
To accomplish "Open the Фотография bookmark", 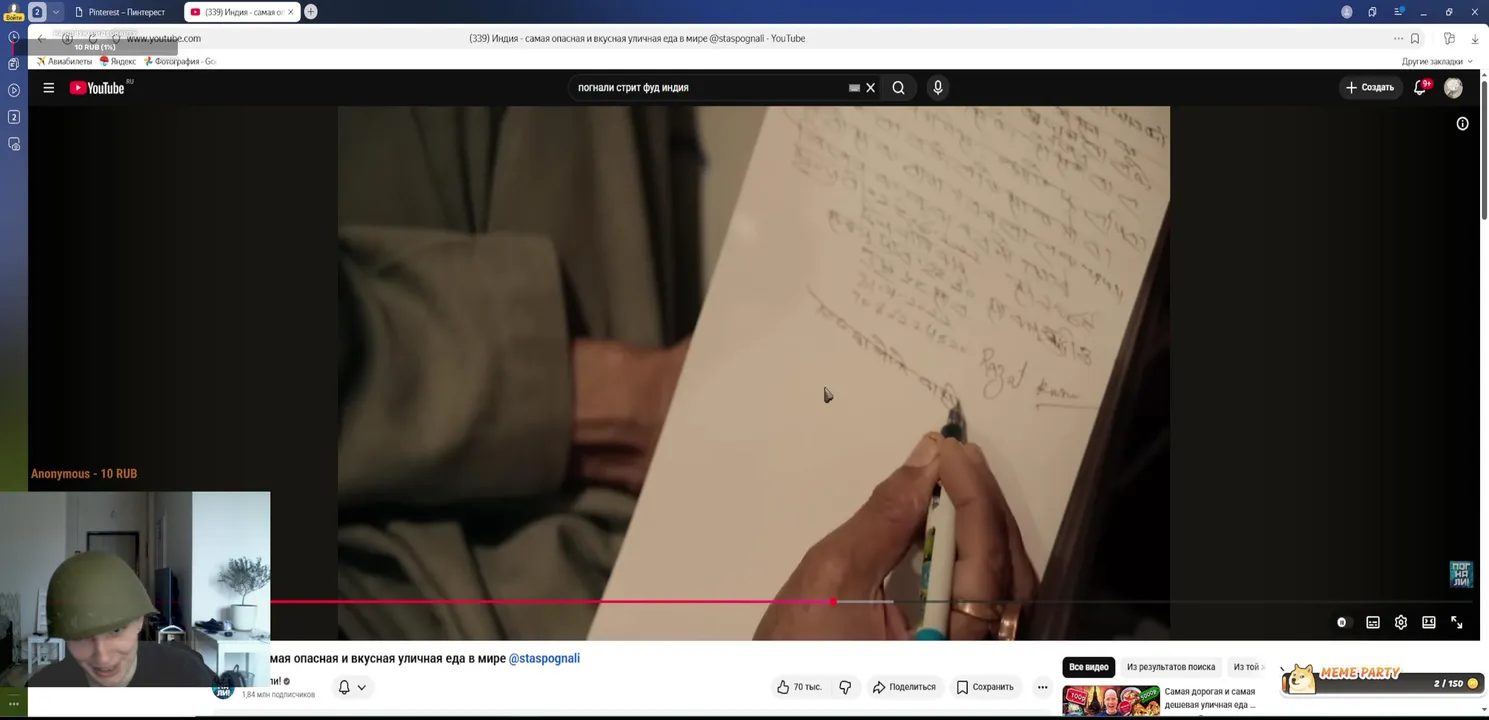I will click(180, 61).
